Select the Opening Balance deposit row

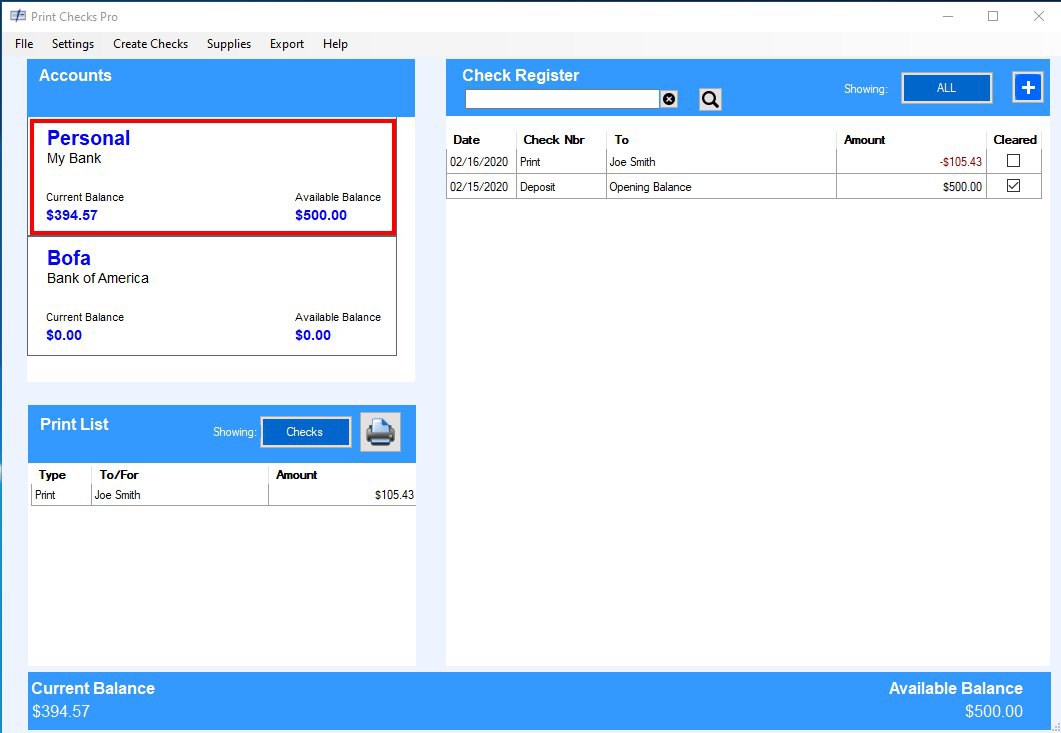click(700, 186)
